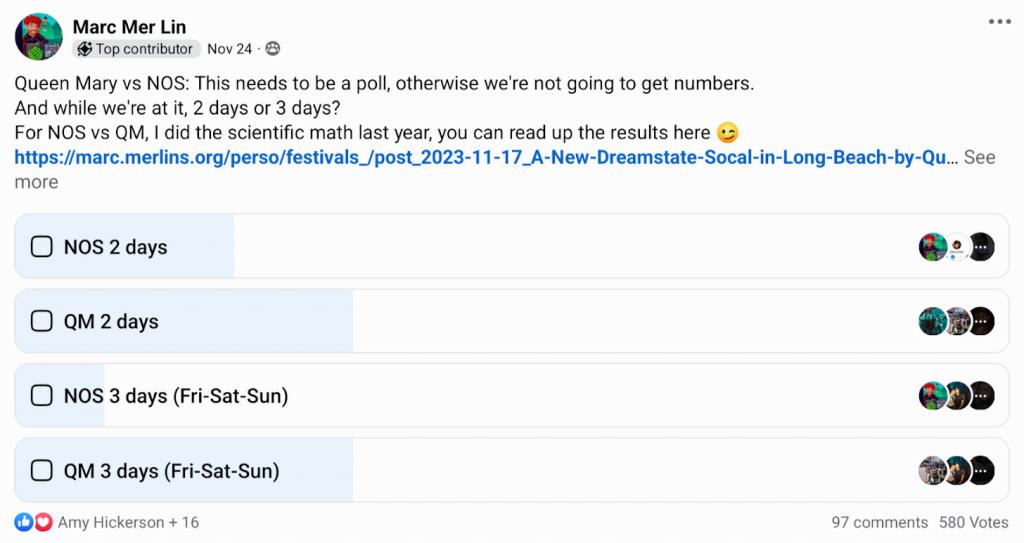This screenshot has width=1024, height=543.
Task: Open second voter avatar on QM 3 days
Action: point(956,470)
